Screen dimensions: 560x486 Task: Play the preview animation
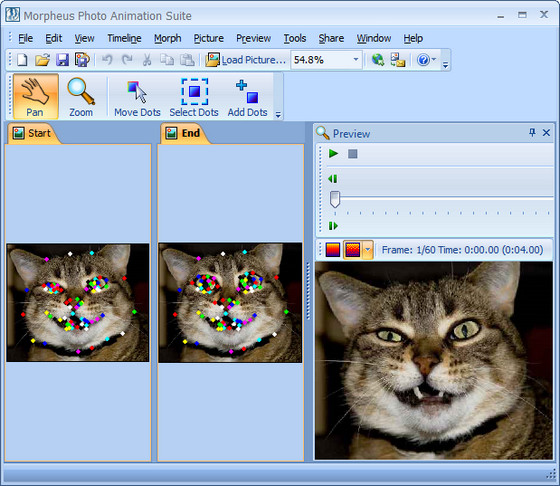point(333,154)
